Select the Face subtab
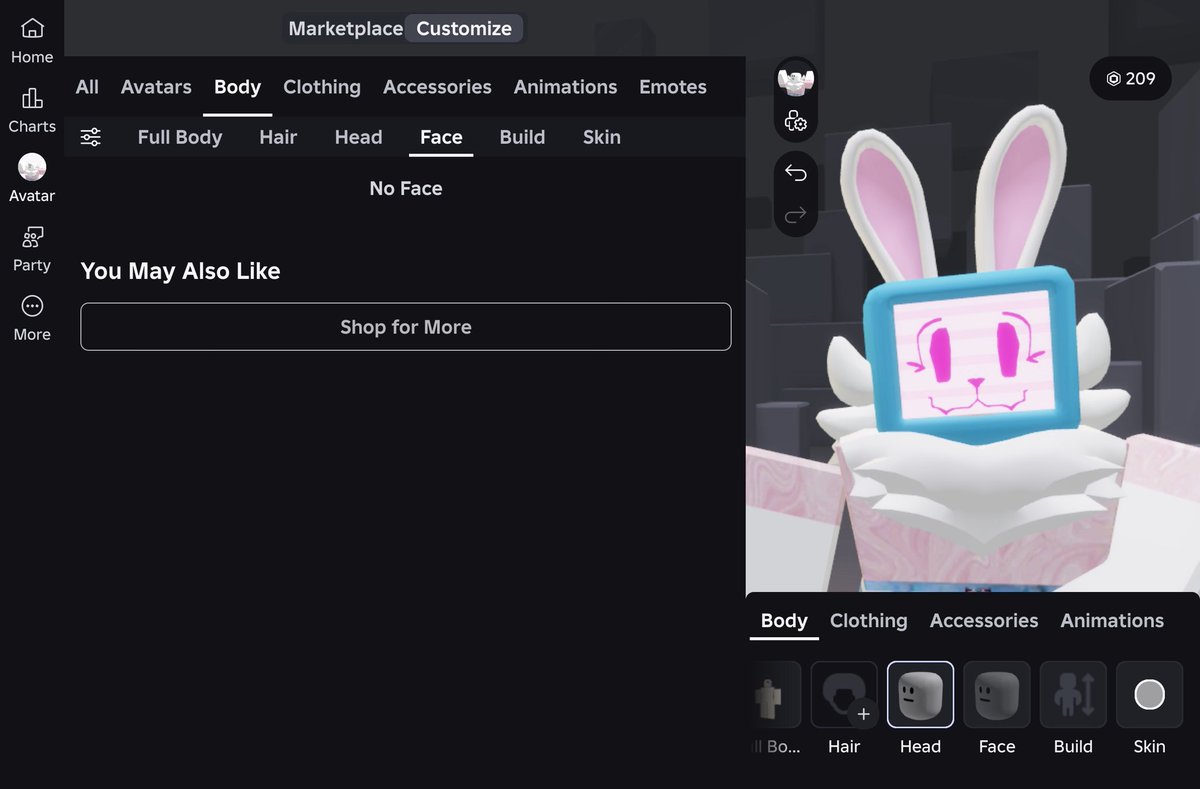Image resolution: width=1200 pixels, height=789 pixels. coord(441,137)
